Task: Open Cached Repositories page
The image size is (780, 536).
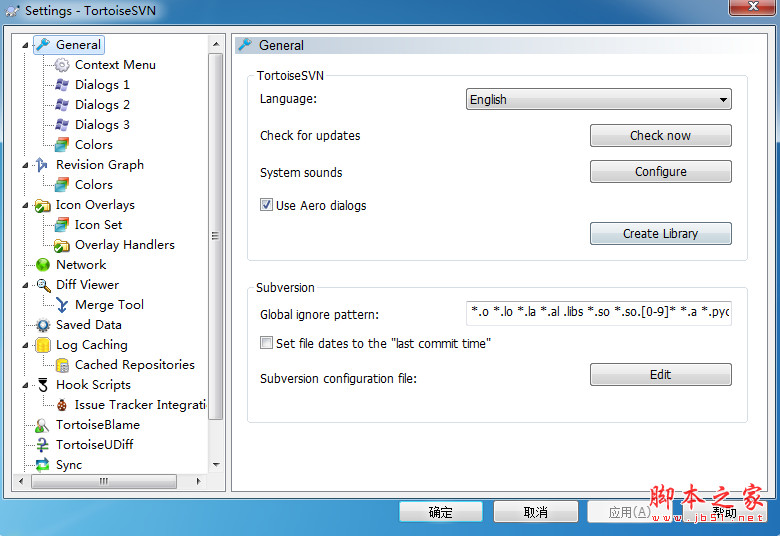Action: click(135, 365)
